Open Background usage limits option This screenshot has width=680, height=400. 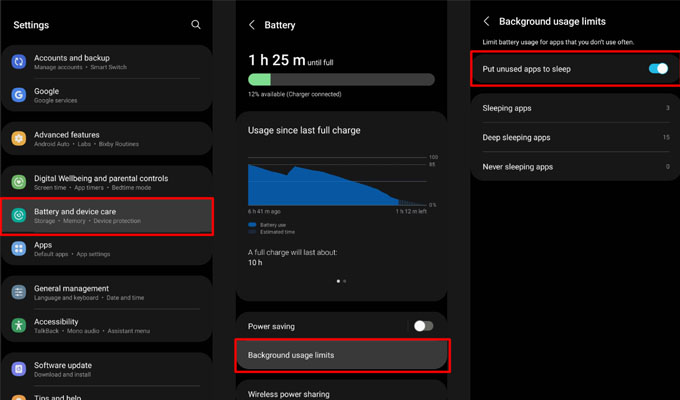[342, 355]
